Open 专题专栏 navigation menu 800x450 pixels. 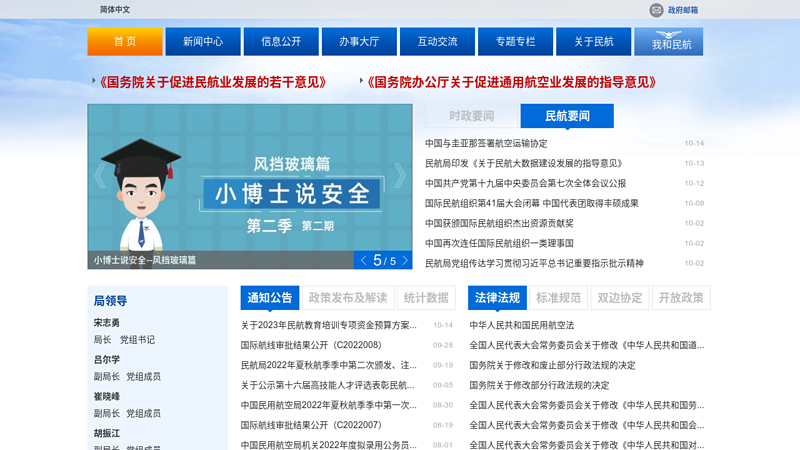515,41
